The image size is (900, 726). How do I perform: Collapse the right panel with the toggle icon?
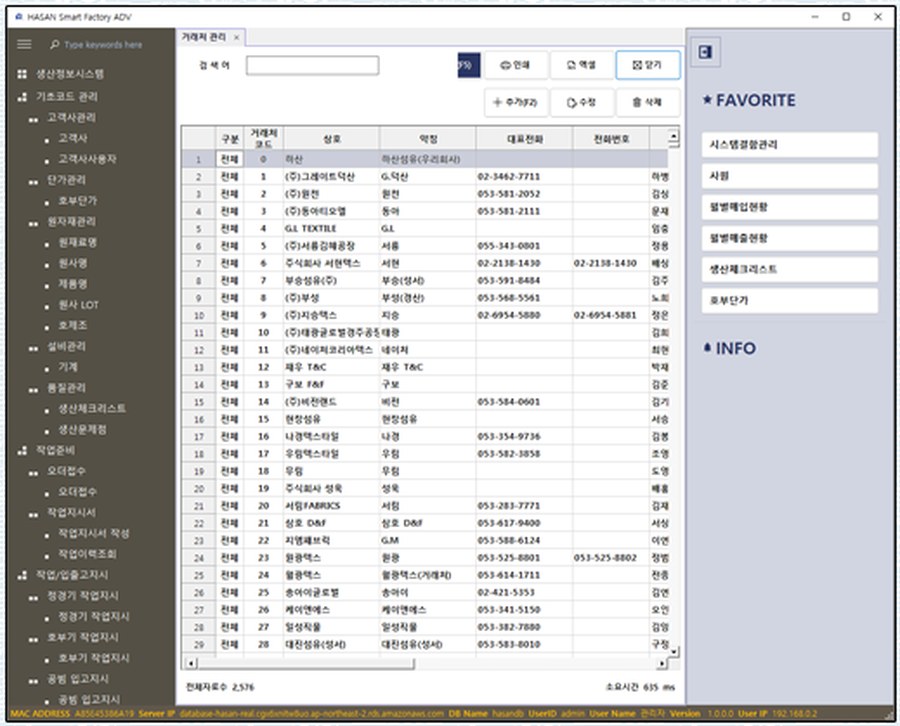[x=705, y=52]
